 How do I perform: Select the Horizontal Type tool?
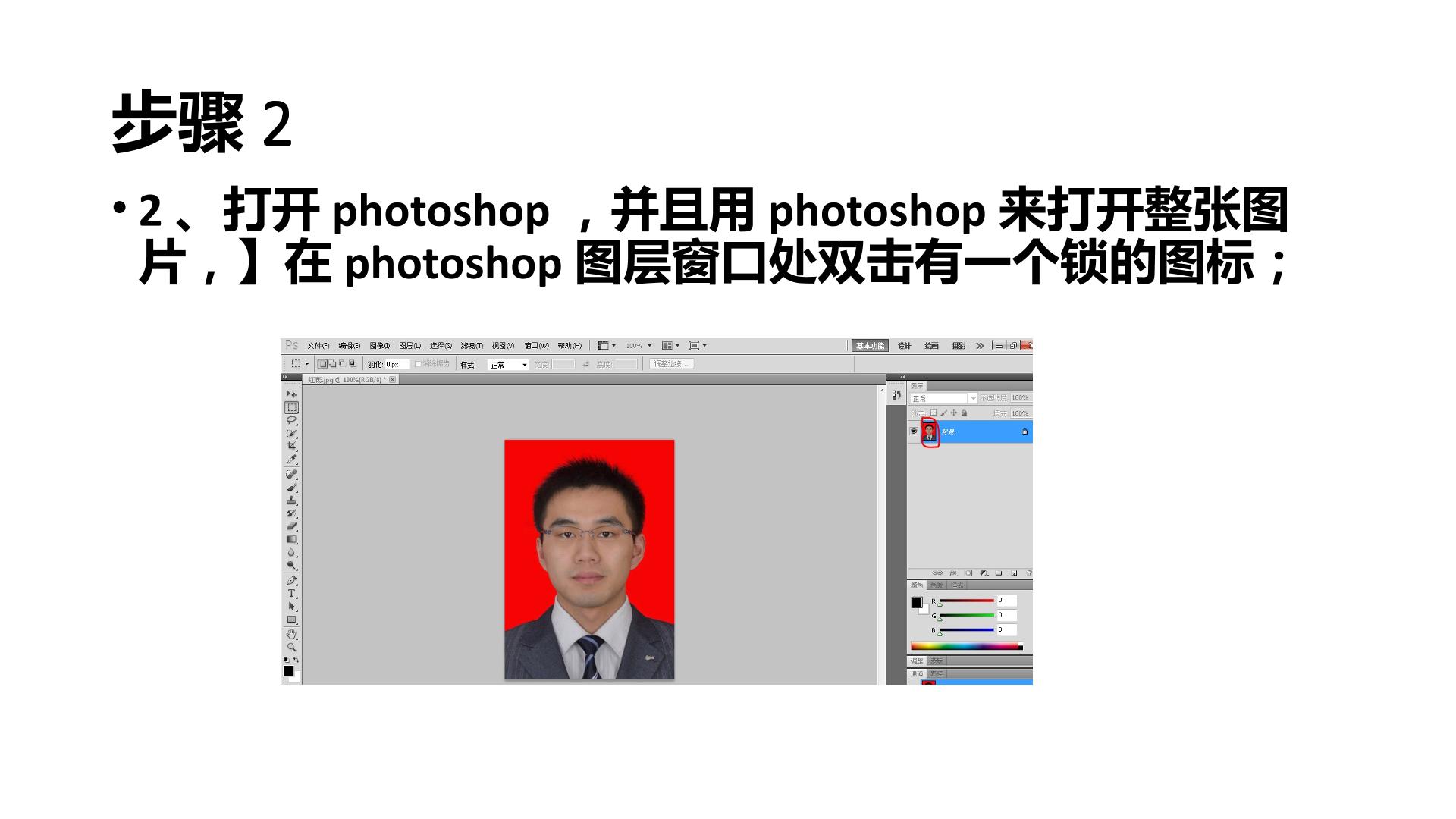[x=291, y=593]
